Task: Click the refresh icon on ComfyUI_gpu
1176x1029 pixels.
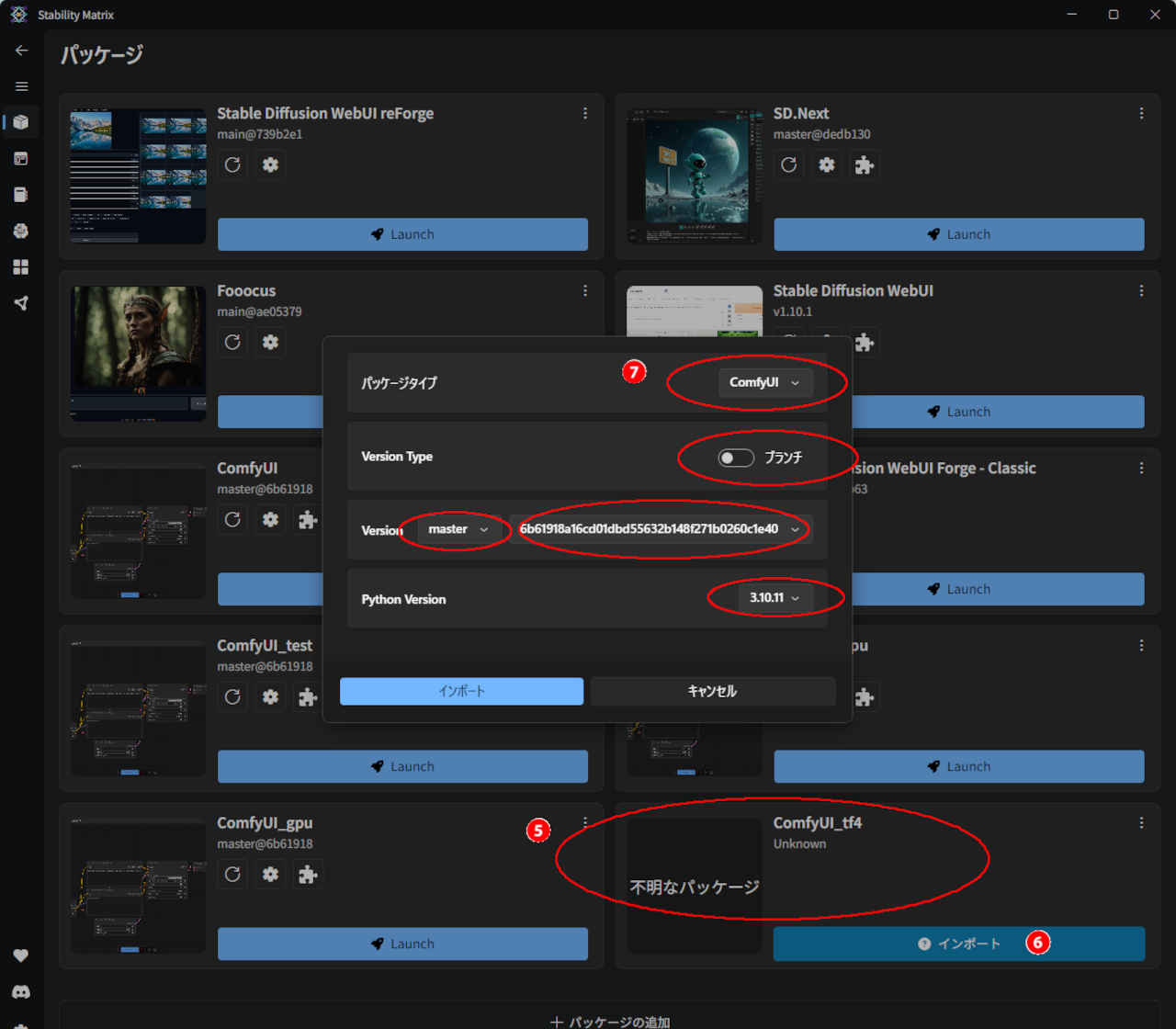Action: 232,874
